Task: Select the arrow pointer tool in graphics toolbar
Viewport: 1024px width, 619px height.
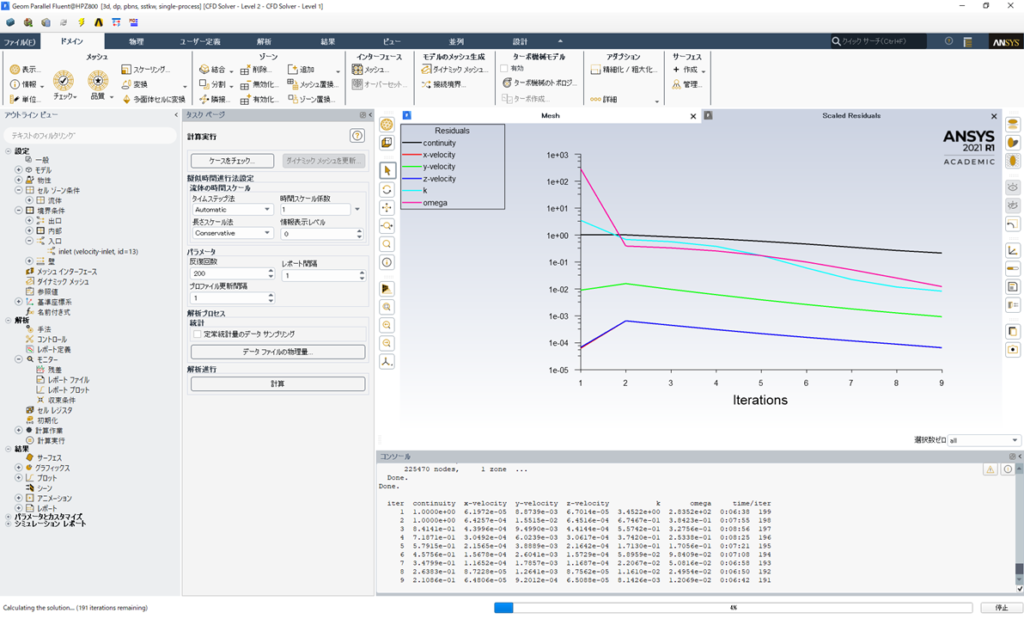Action: pyautogui.click(x=387, y=170)
